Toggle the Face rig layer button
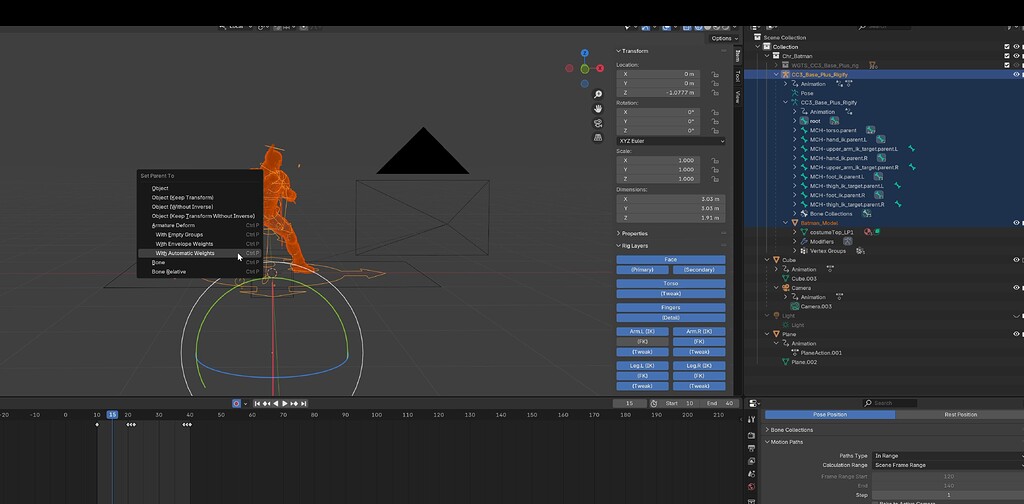Screen dimensions: 1024x504 (x=671, y=259)
